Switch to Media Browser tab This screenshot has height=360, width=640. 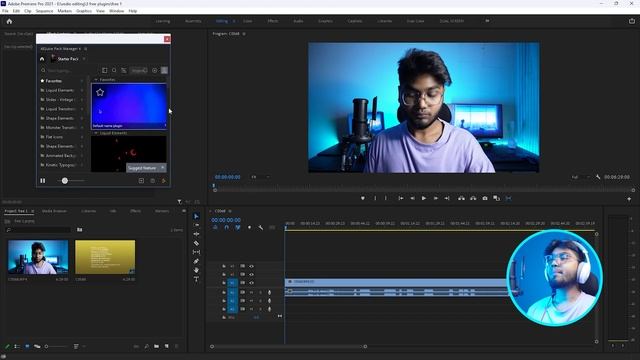pyautogui.click(x=54, y=211)
